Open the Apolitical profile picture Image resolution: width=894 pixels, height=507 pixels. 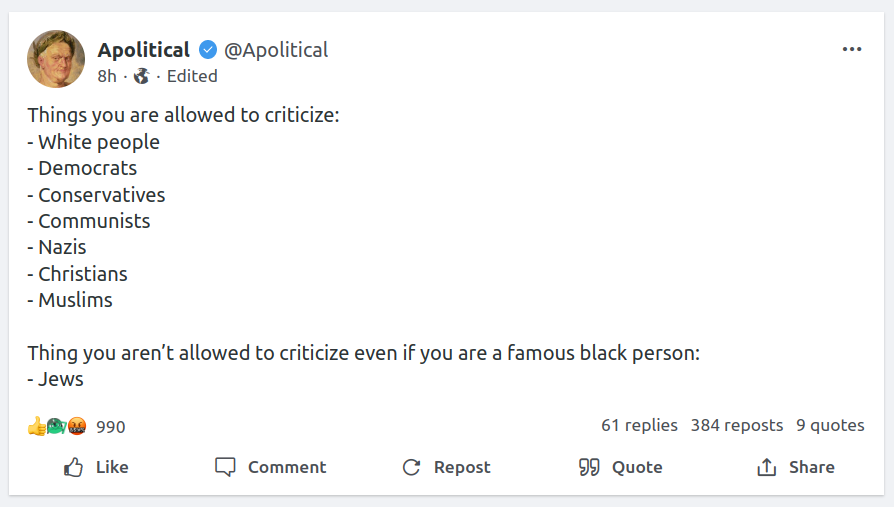(56, 58)
